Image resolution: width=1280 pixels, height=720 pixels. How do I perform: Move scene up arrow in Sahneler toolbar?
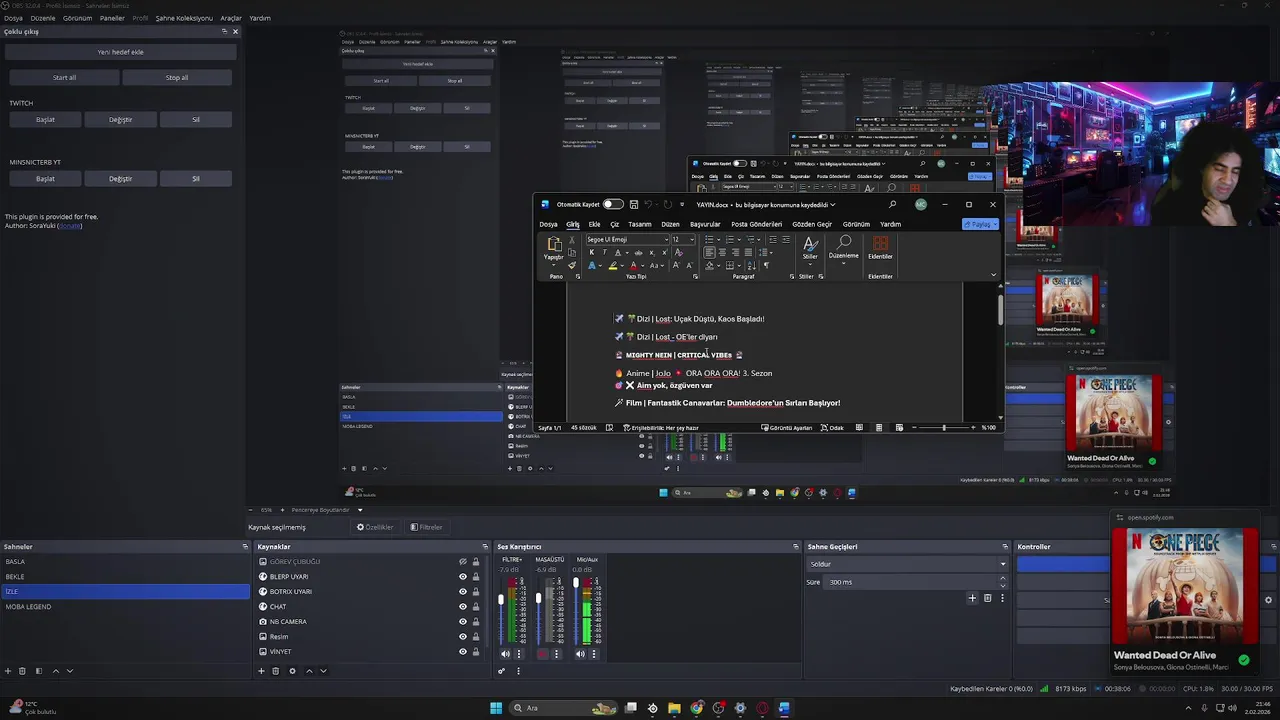click(55, 671)
